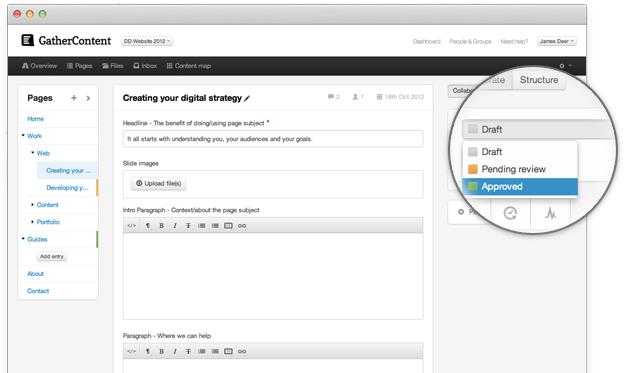The width and height of the screenshot is (624, 373).
Task: Expand the Portfolio tree node arrow
Action: [33, 222]
